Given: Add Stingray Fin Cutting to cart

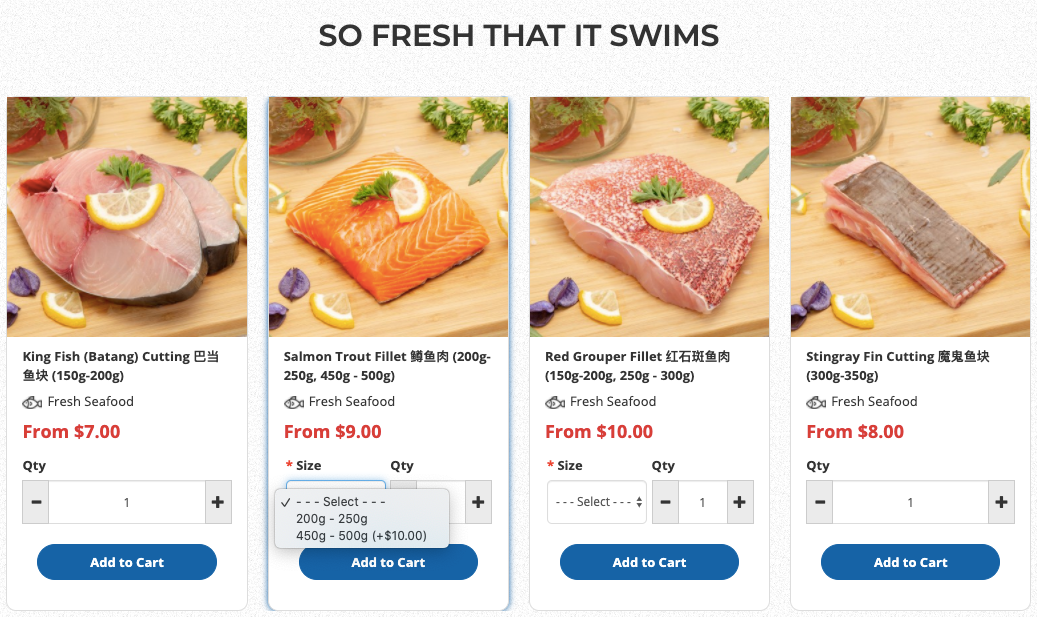Looking at the screenshot, I should coord(910,562).
